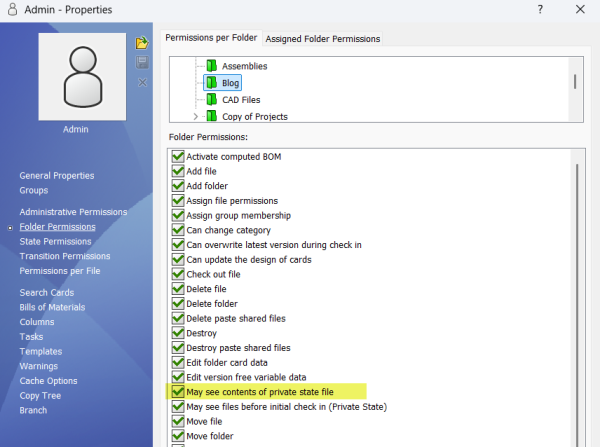This screenshot has height=447, width=600.
Task: Open Columns settings
Action: pyautogui.click(x=37, y=322)
